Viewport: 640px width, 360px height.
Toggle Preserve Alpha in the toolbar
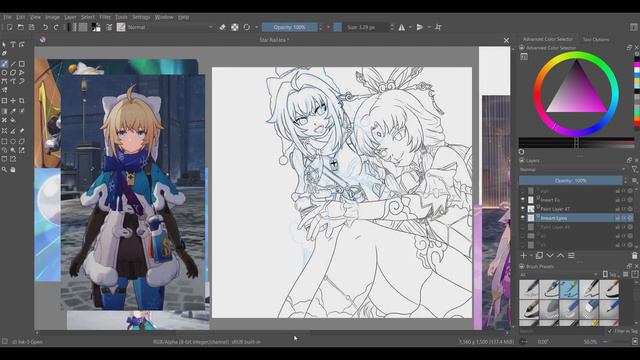click(x=235, y=27)
